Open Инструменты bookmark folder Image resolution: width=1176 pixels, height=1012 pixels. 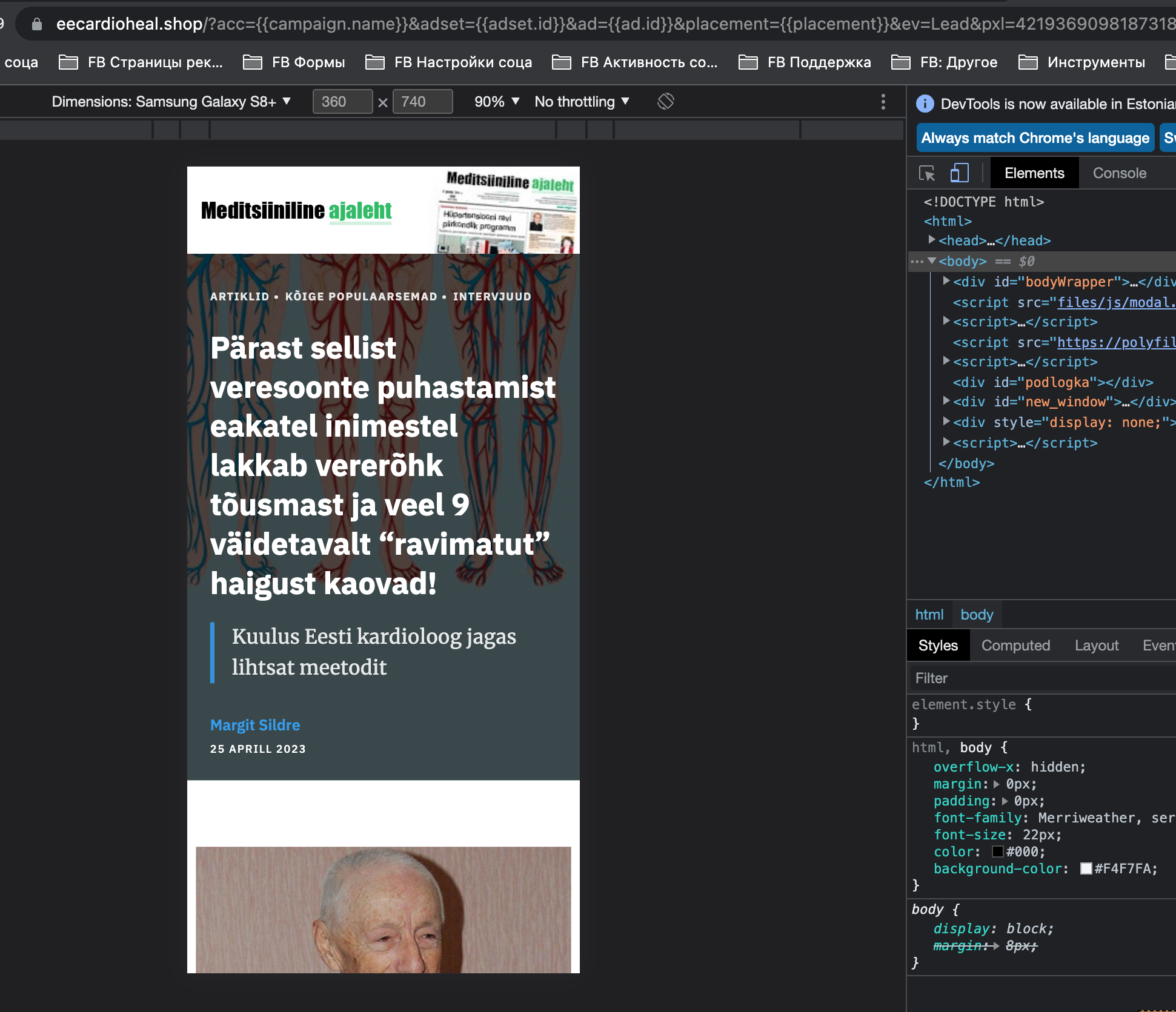[x=1081, y=62]
